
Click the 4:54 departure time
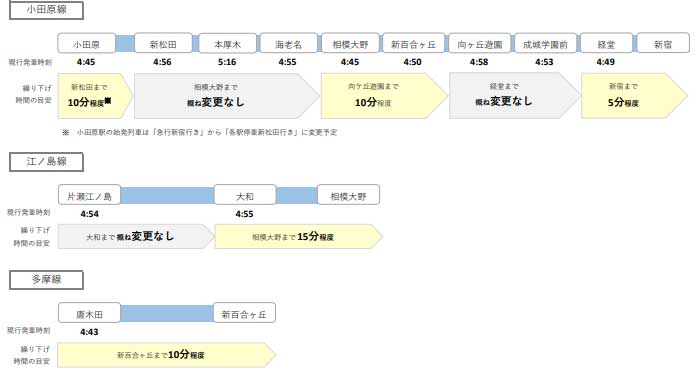tap(89, 214)
